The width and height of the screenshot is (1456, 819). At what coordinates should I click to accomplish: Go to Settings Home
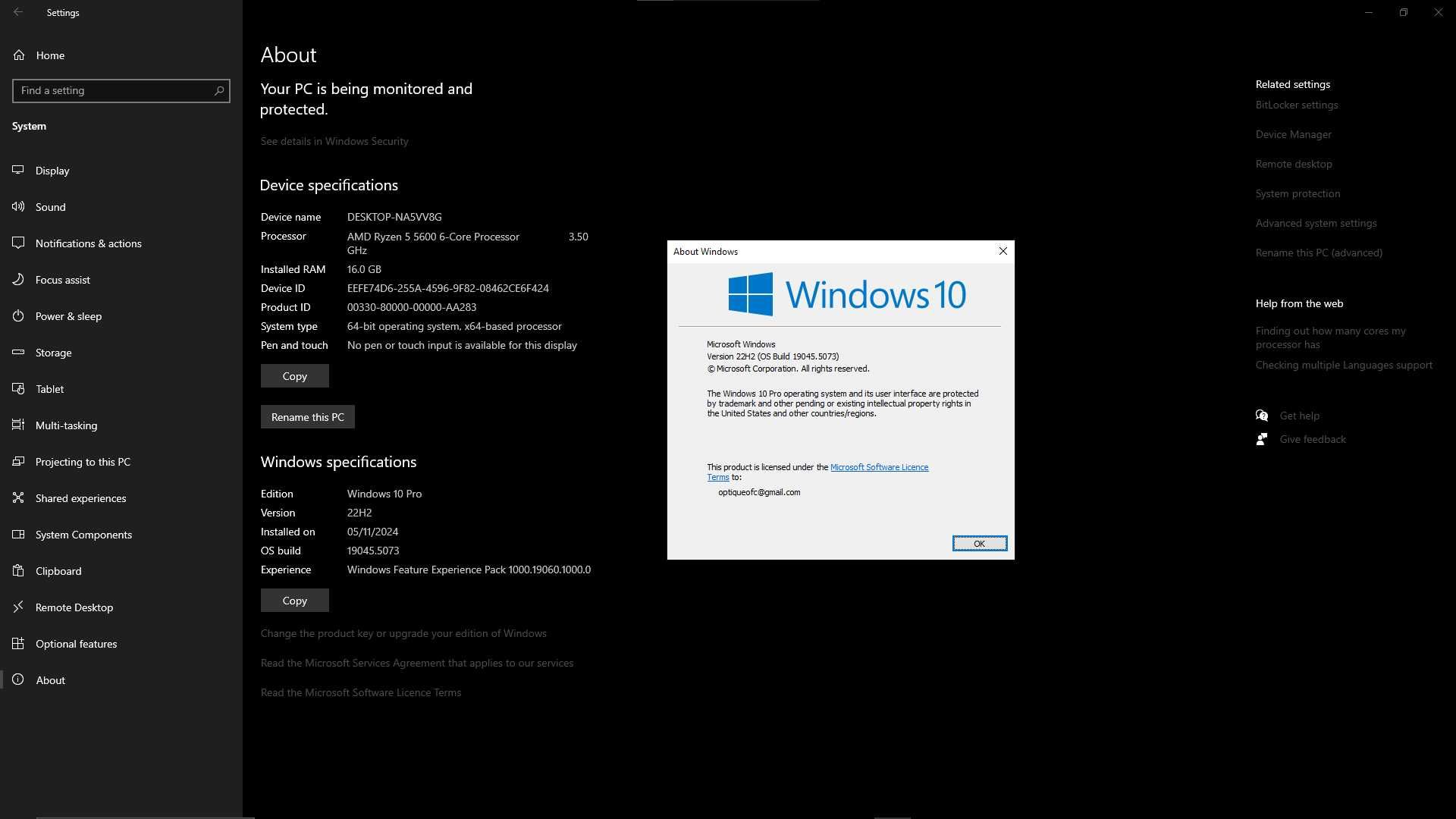click(x=50, y=55)
